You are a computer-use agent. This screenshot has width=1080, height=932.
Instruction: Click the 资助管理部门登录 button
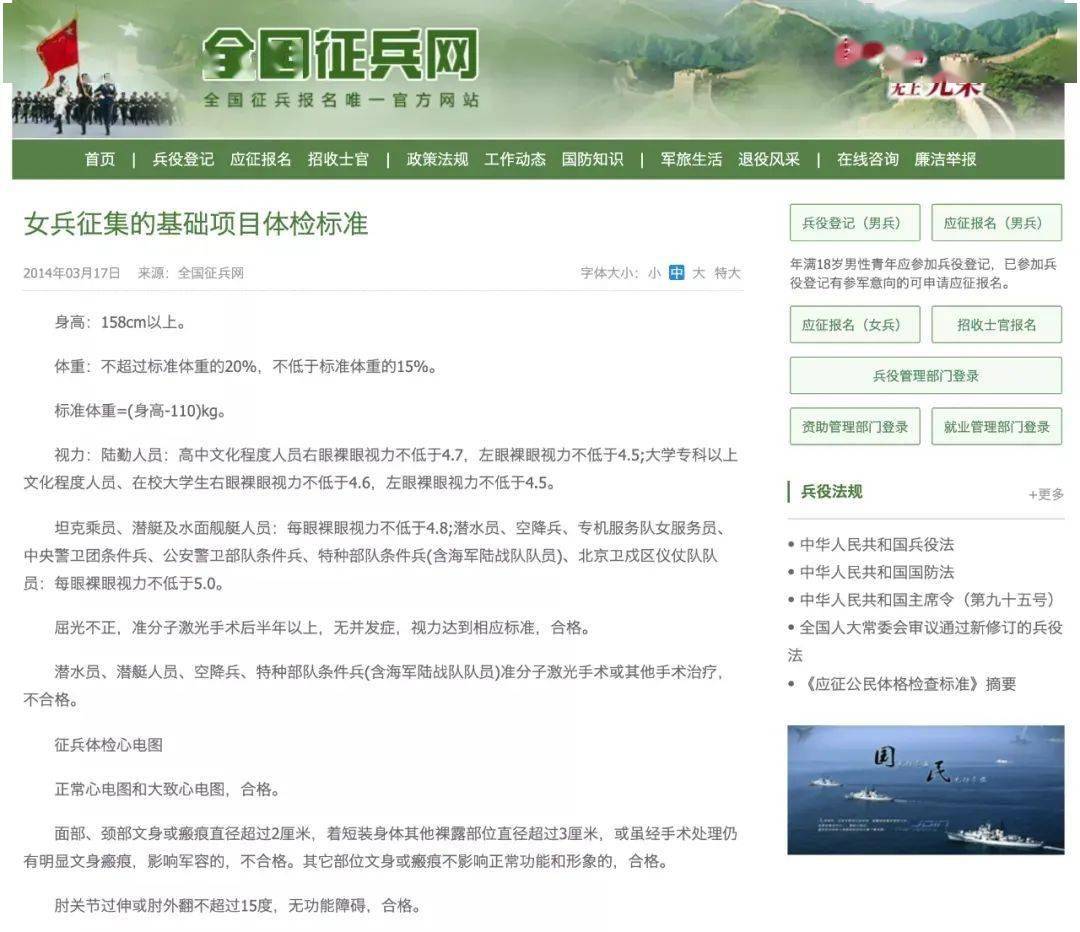(x=855, y=426)
